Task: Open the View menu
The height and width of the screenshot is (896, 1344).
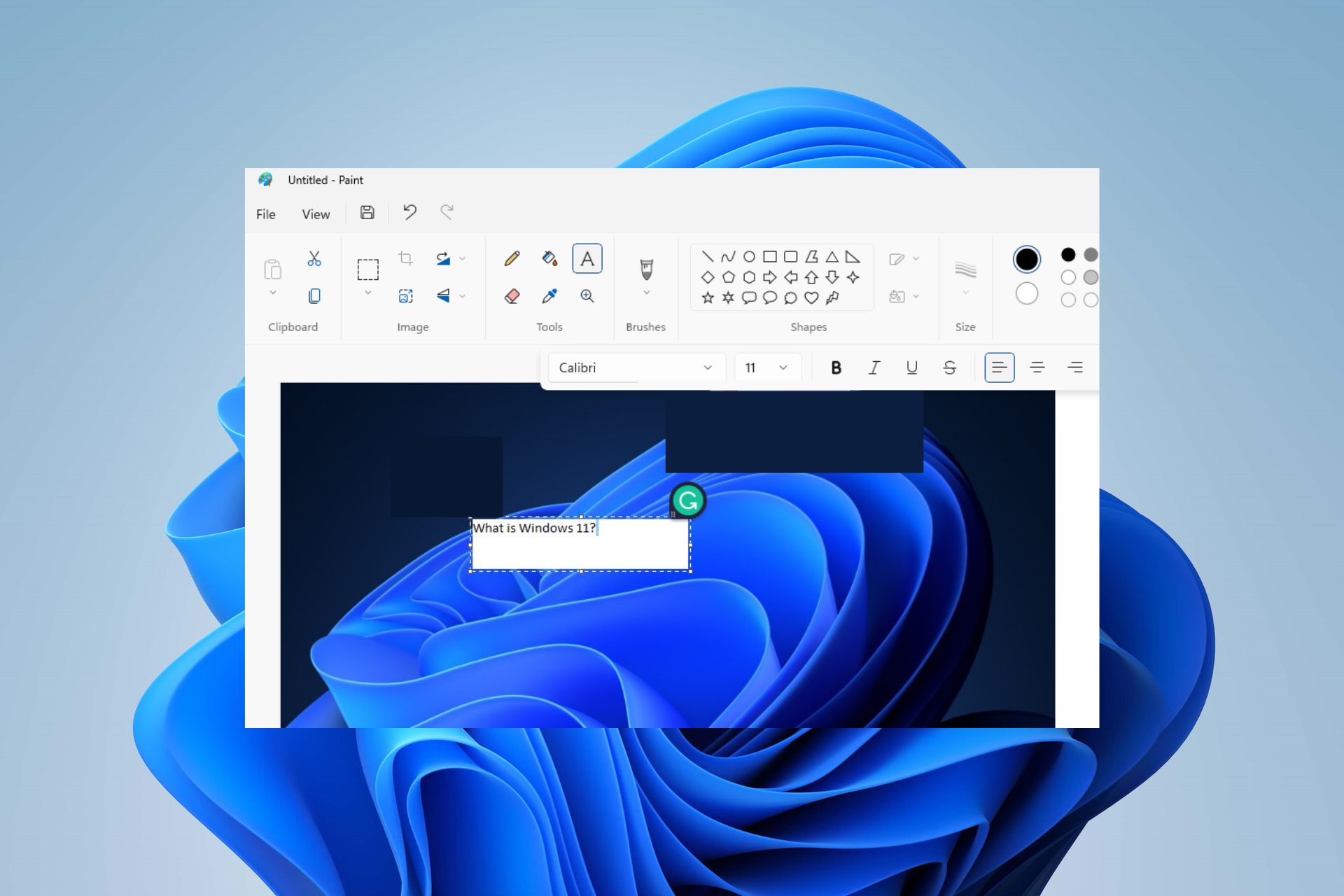Action: point(316,214)
